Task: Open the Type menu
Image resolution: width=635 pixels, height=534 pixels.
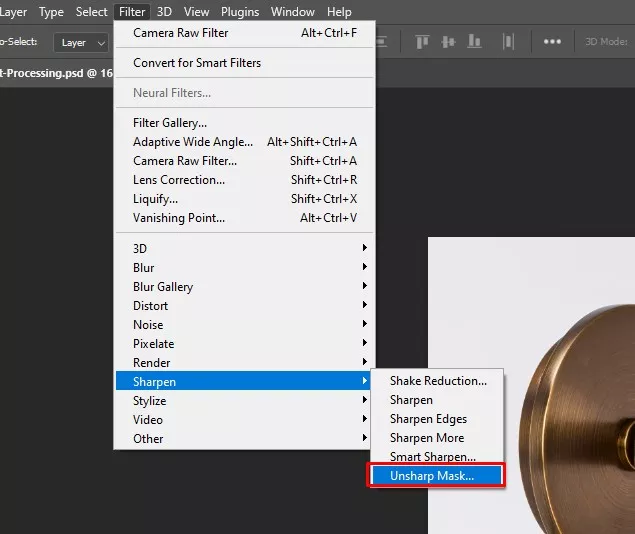Action: (x=51, y=12)
